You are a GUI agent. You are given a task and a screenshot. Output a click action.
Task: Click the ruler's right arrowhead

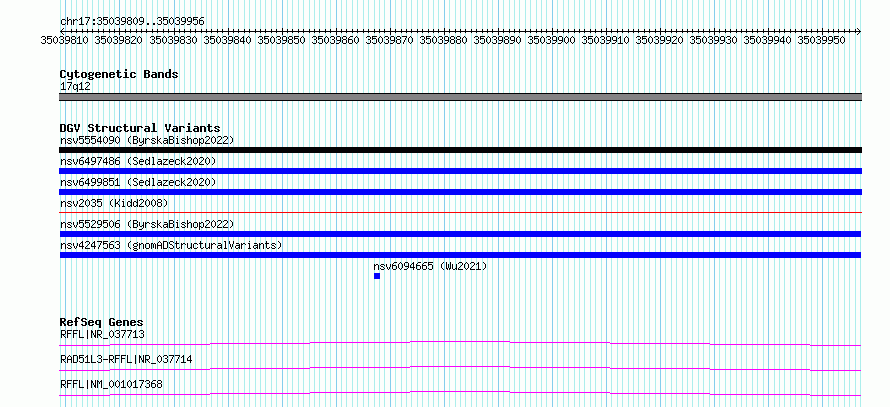click(859, 31)
